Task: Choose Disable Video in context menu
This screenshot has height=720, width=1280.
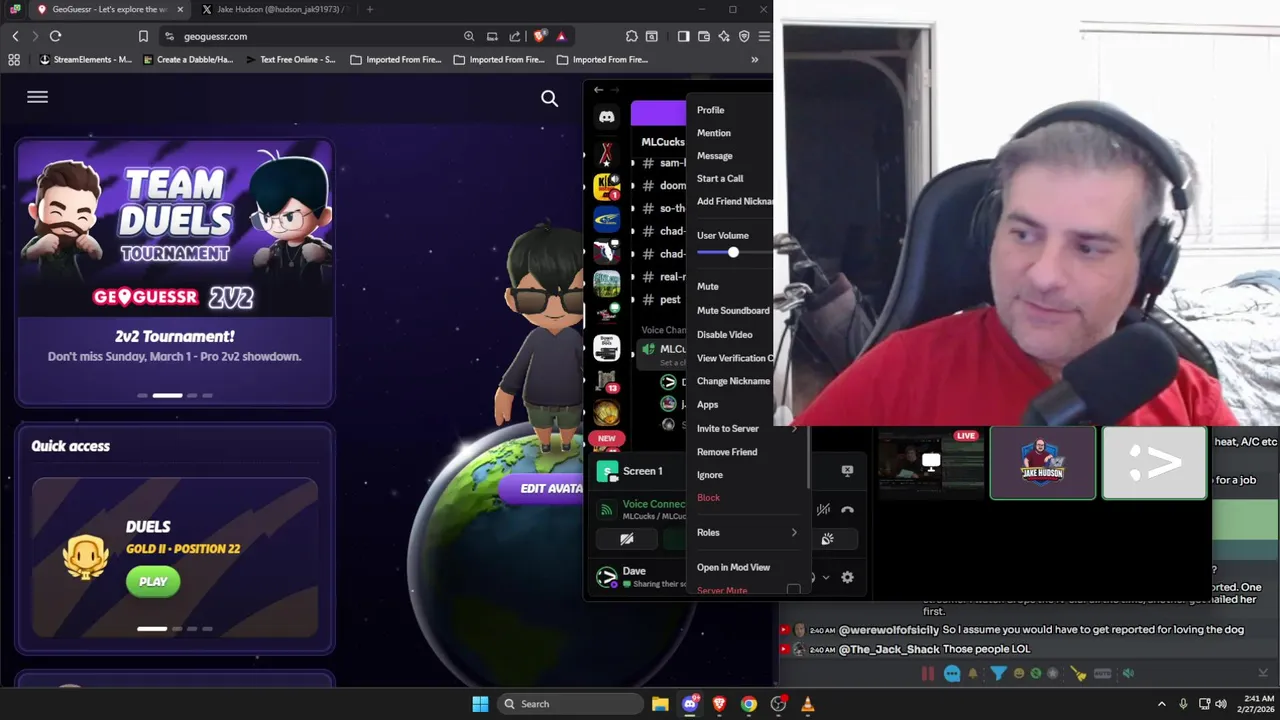Action: point(724,335)
